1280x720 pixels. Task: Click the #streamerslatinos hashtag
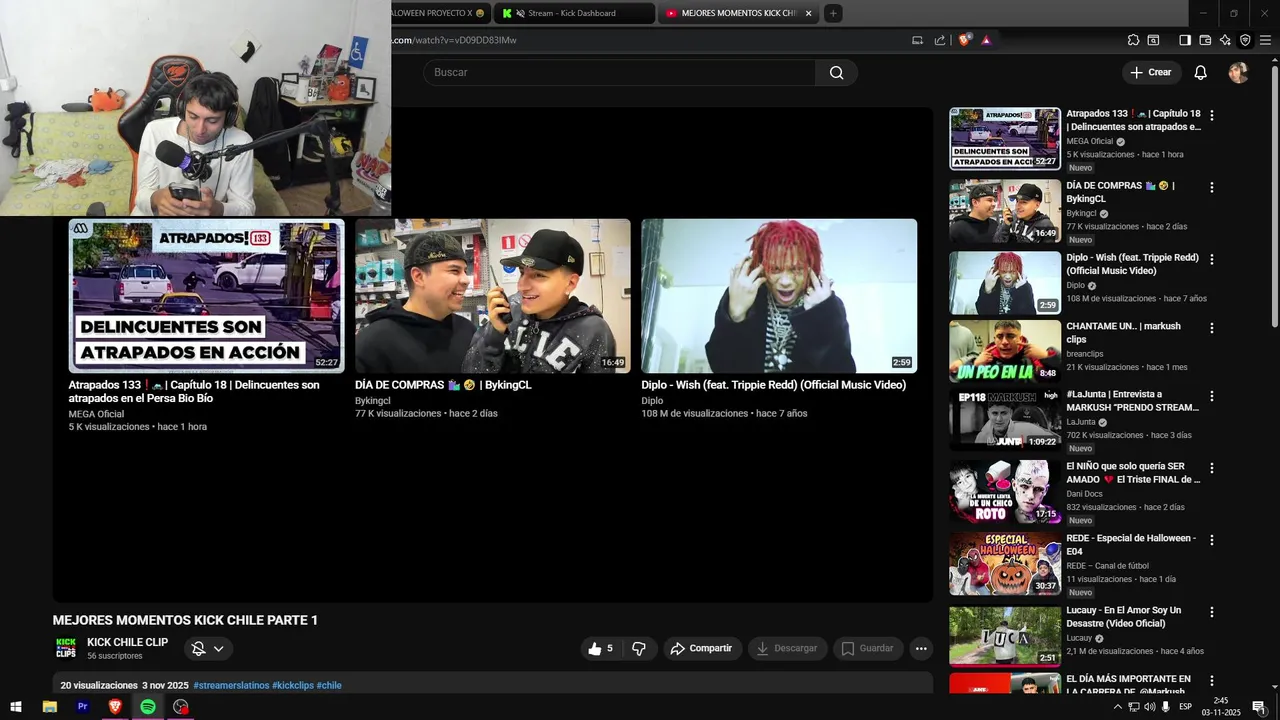click(231, 686)
